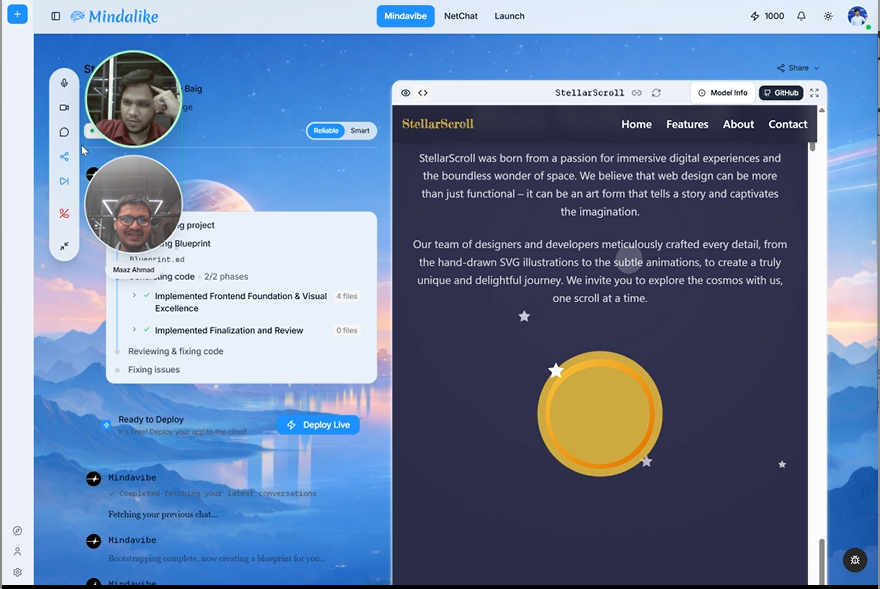This screenshot has height=589, width=880.
Task: Open the person icon in left rail
Action: point(17,551)
